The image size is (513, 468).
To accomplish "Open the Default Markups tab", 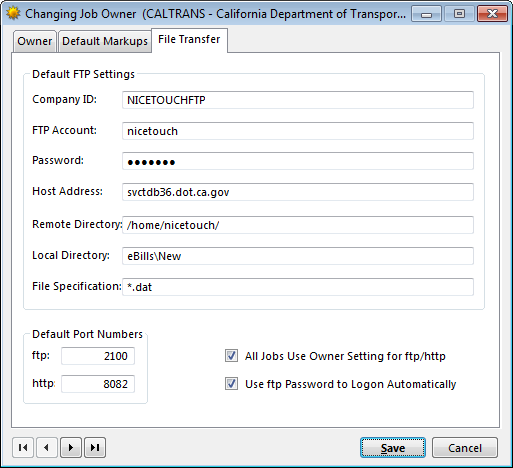I will [x=105, y=41].
